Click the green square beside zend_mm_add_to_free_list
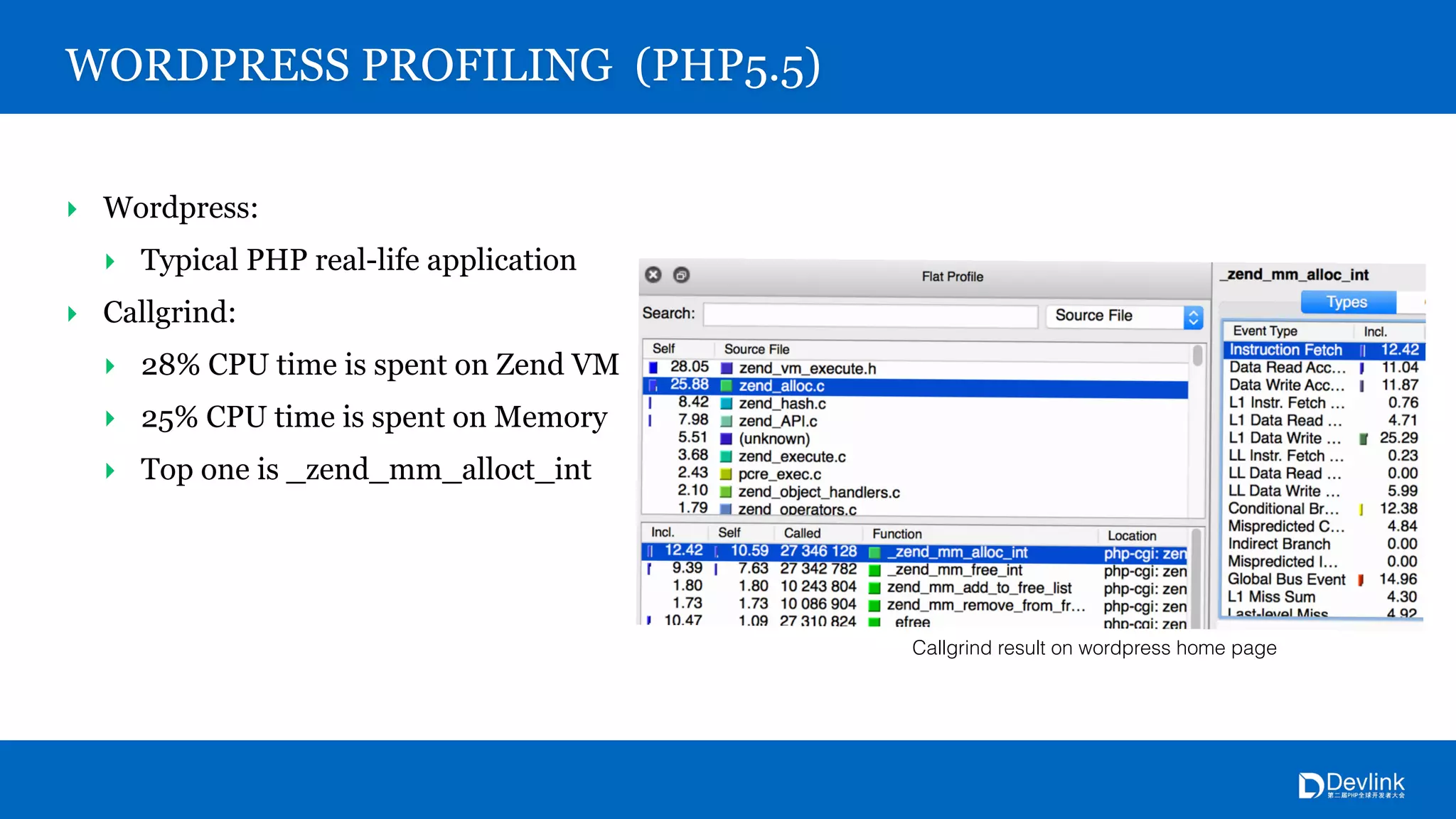This screenshot has height=819, width=1456. click(875, 588)
